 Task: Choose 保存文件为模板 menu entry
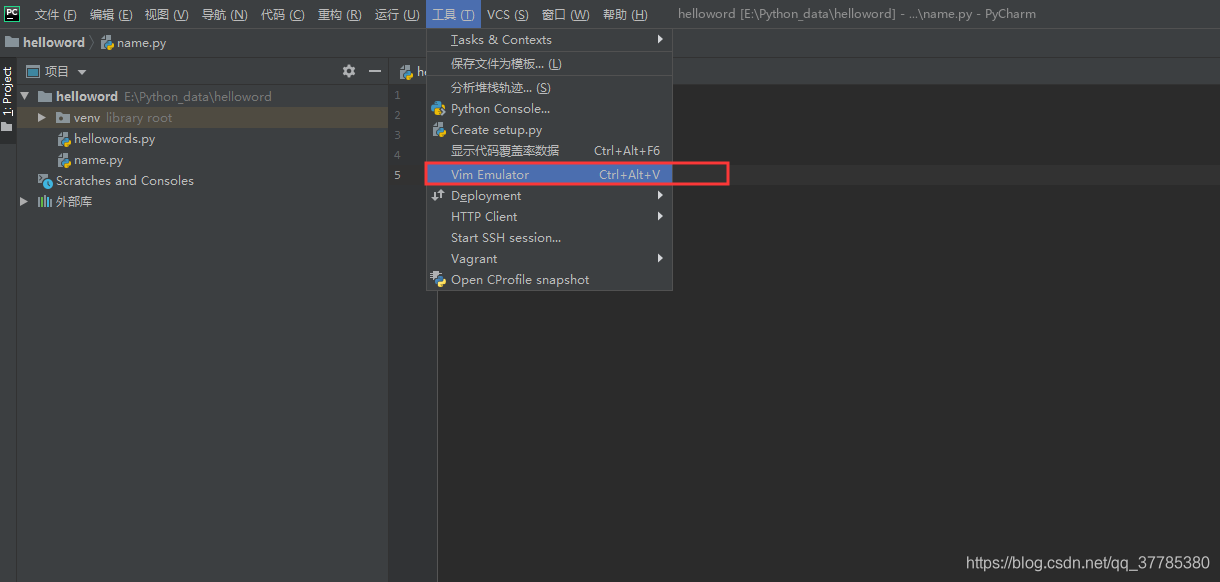point(549,64)
